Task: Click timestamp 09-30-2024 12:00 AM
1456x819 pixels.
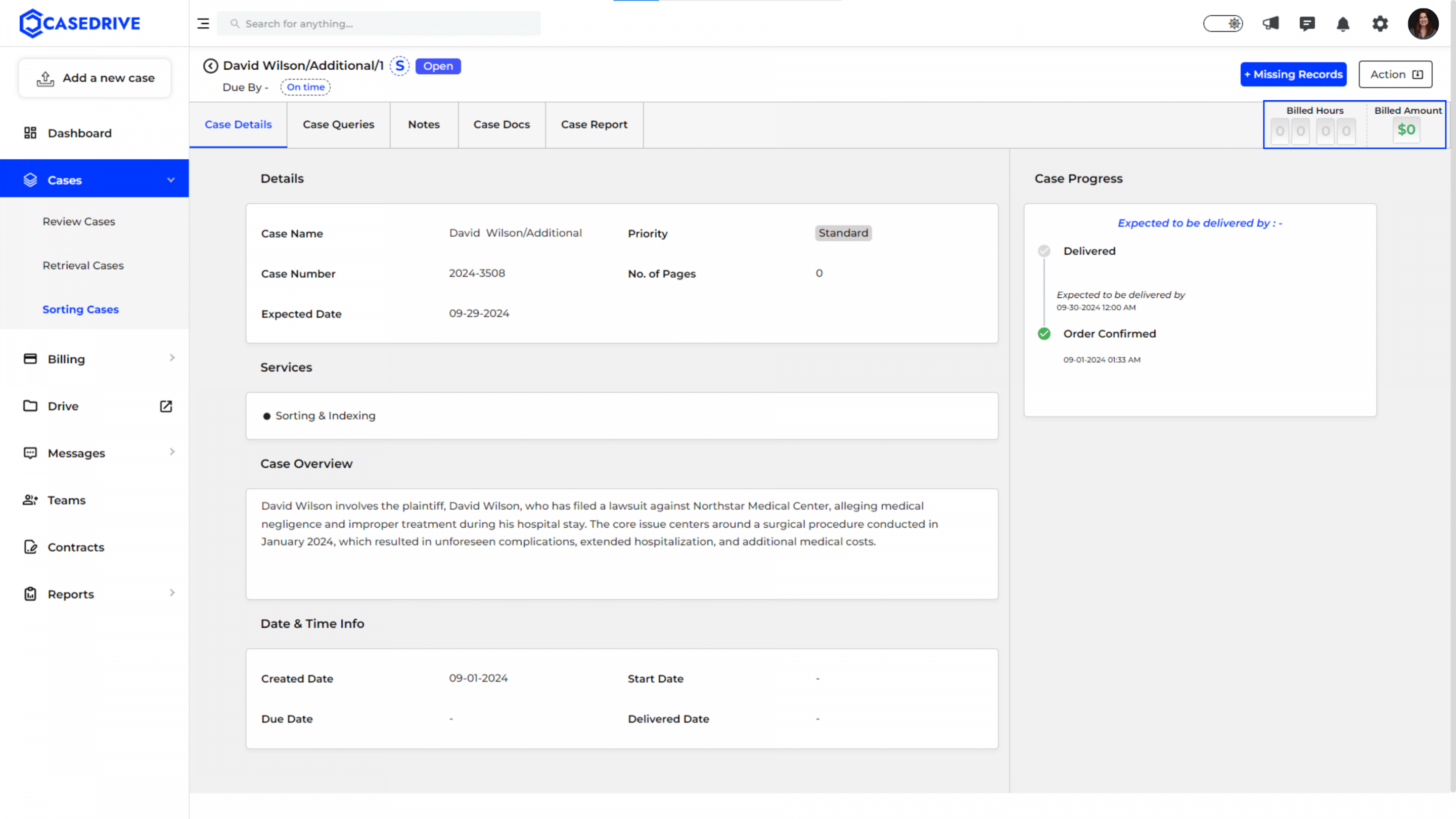Action: 1096,307
